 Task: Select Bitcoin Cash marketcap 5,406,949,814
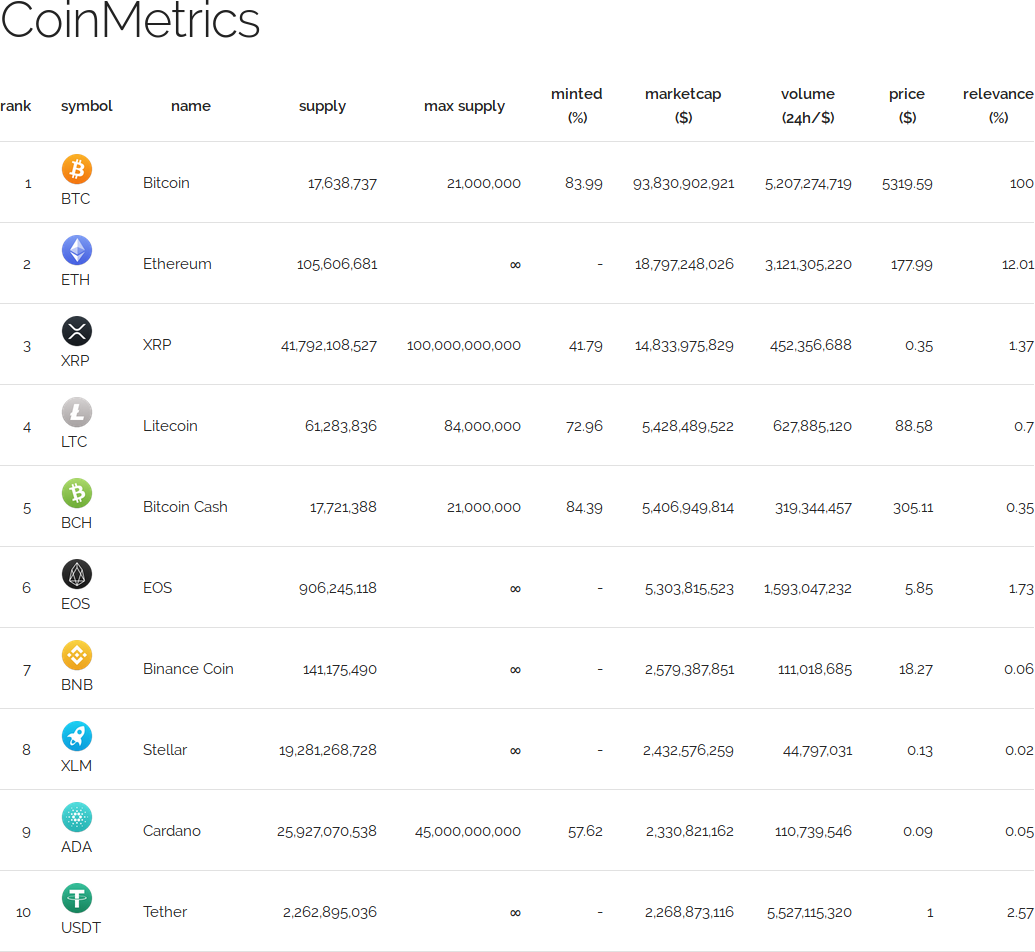point(688,508)
